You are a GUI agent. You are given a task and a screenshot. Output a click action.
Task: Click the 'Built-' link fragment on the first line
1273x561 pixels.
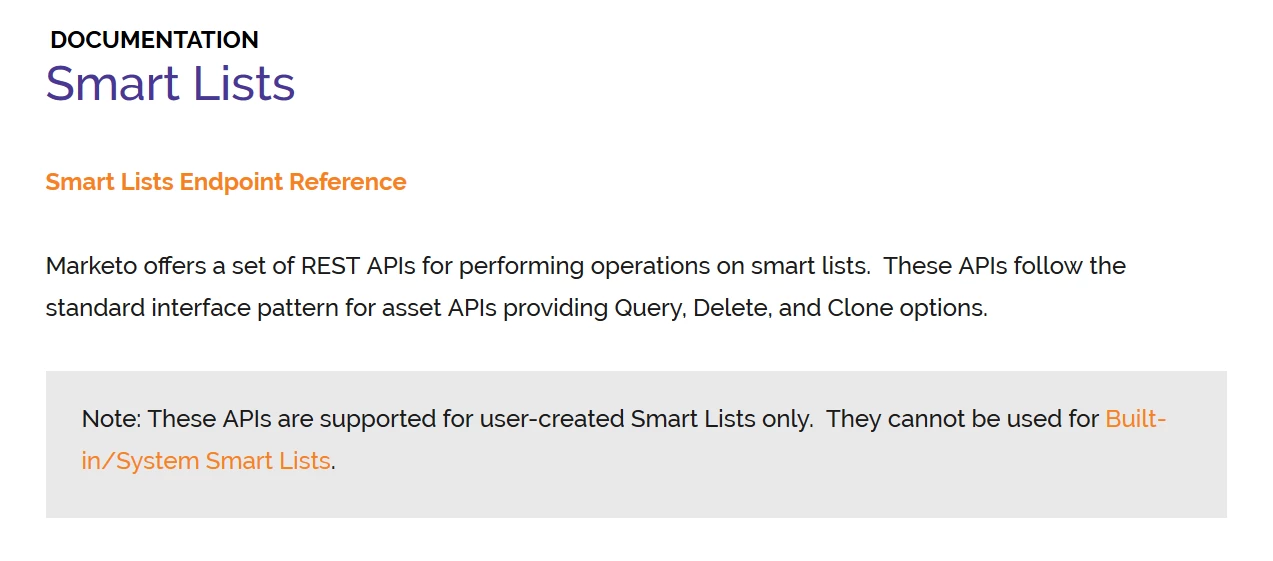tap(1136, 419)
